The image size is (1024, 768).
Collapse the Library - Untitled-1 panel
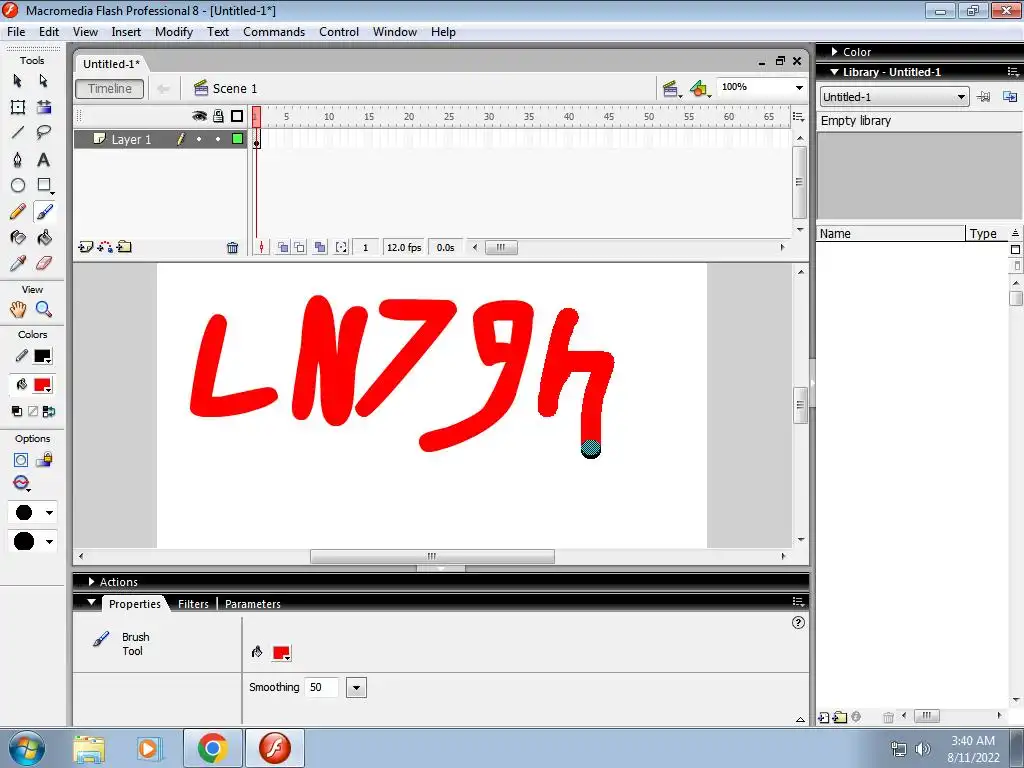(835, 72)
